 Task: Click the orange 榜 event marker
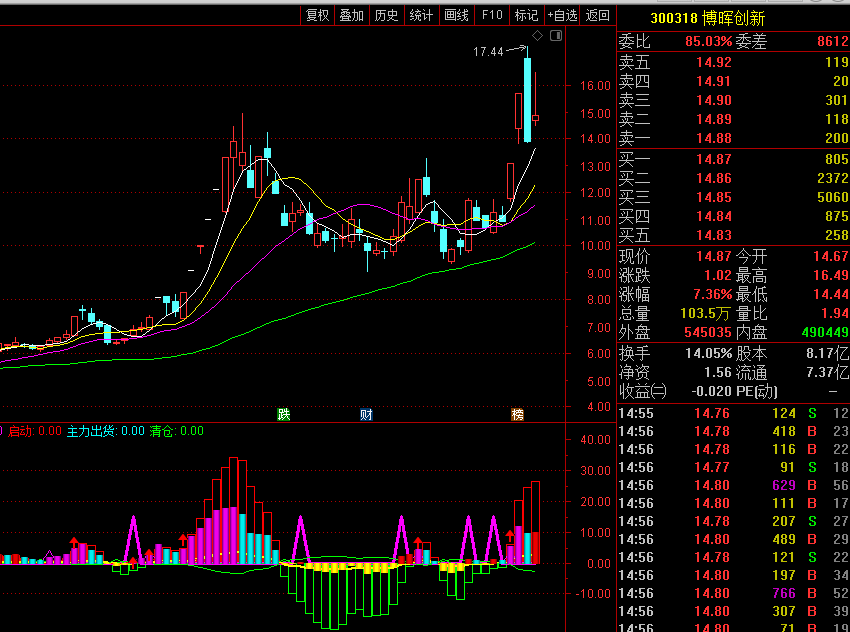point(517,414)
